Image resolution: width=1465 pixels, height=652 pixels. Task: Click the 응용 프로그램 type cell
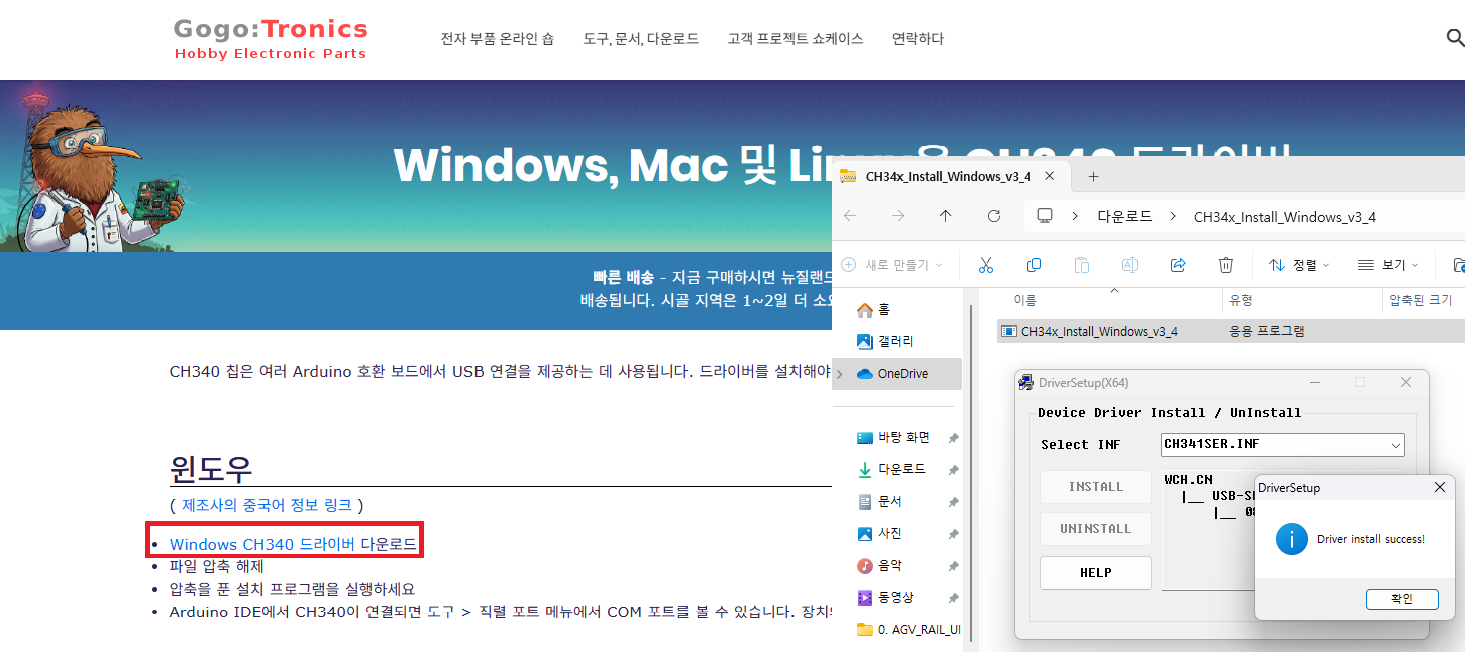coord(1267,331)
